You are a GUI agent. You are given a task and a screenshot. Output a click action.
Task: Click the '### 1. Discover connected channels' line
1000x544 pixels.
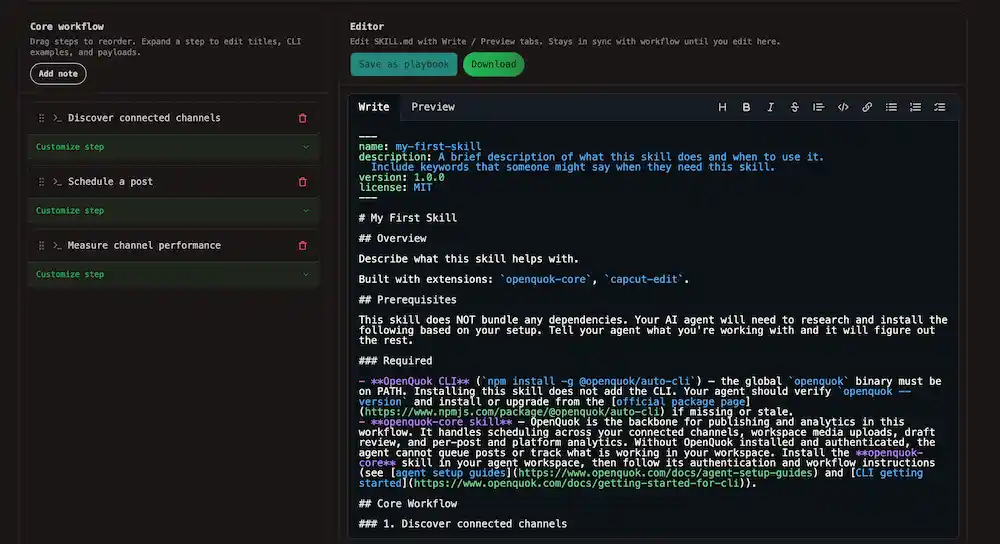(x=462, y=524)
